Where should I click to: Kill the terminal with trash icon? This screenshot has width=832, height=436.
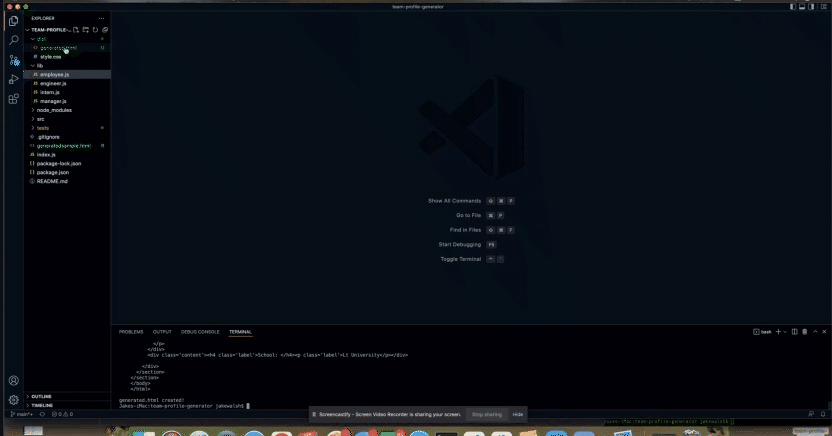(x=804, y=332)
